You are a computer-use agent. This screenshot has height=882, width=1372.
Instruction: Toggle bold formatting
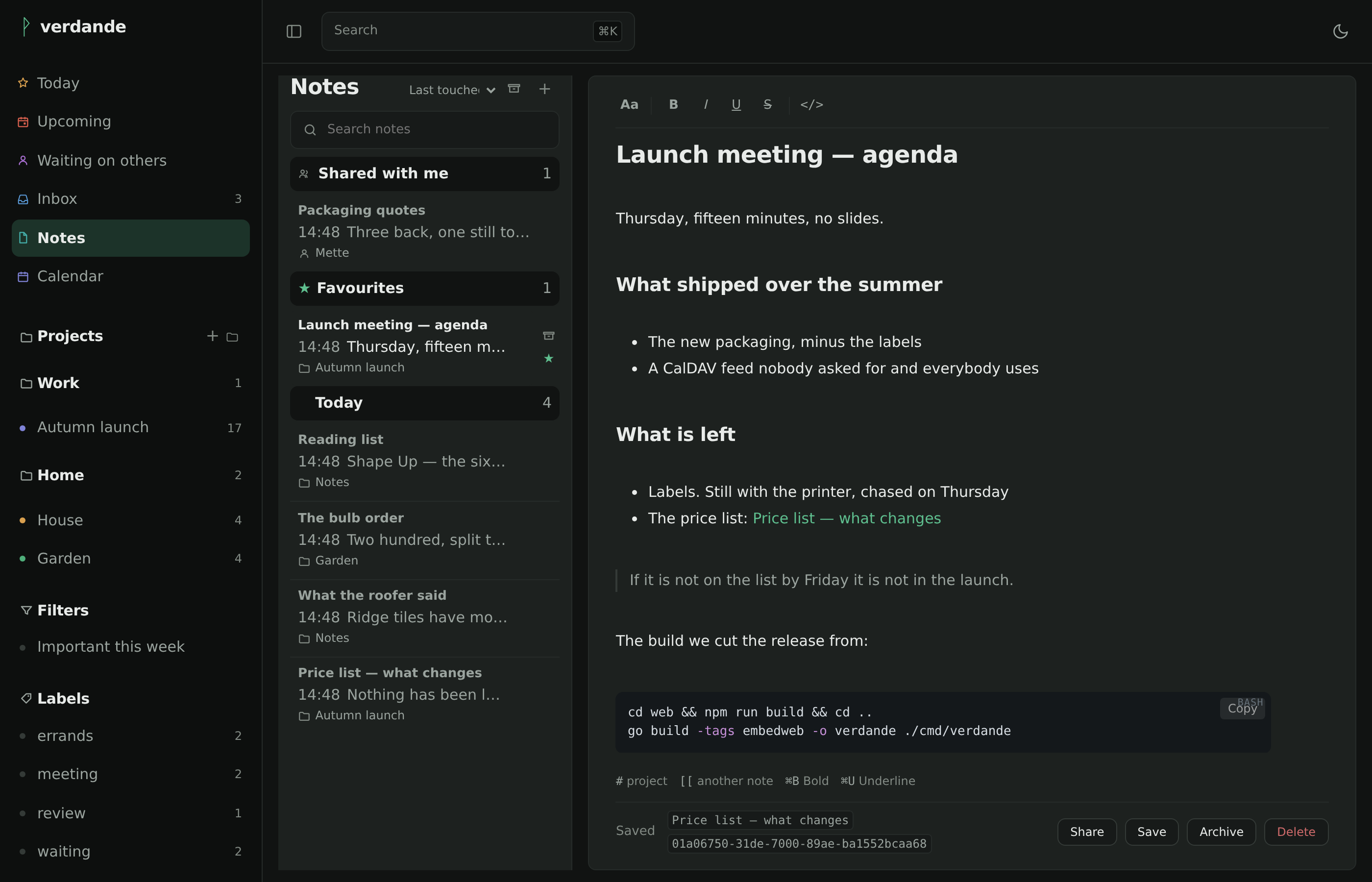[x=673, y=105]
